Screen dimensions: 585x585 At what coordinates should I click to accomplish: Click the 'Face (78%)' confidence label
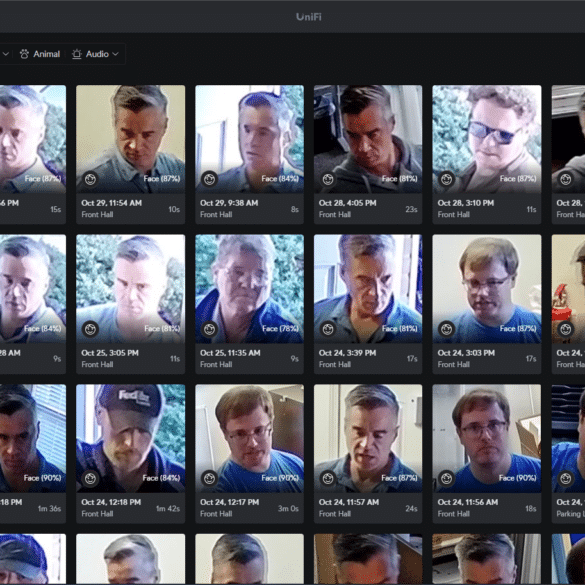(281, 329)
